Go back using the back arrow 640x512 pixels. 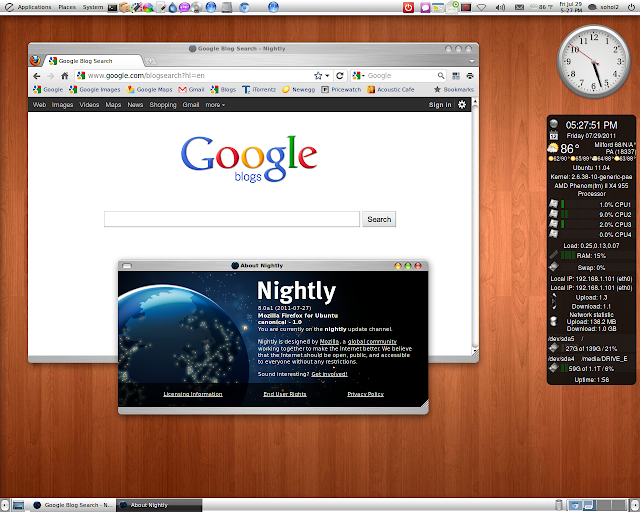click(37, 76)
